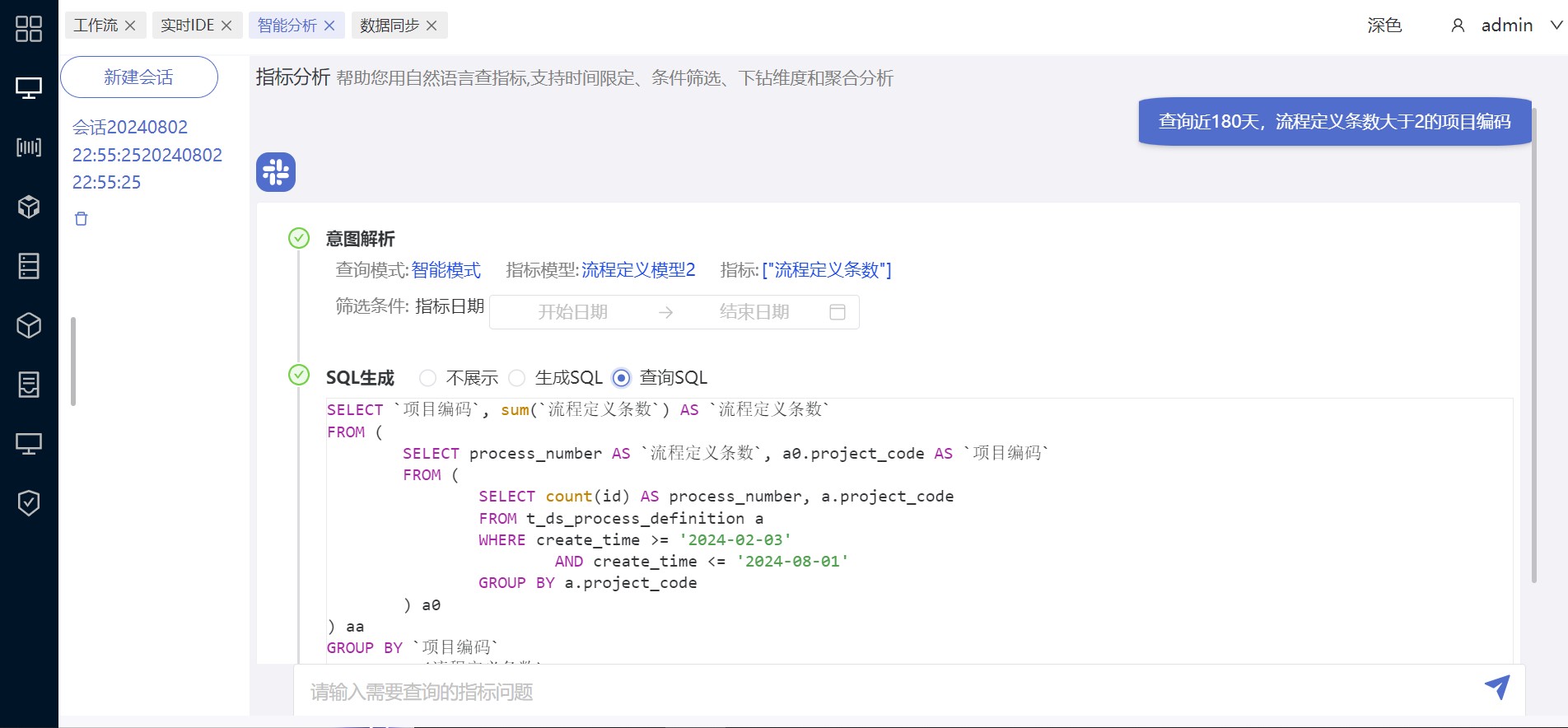Toggle the 深色 dark theme link
Image resolution: width=1568 pixels, height=728 pixels.
point(1384,26)
